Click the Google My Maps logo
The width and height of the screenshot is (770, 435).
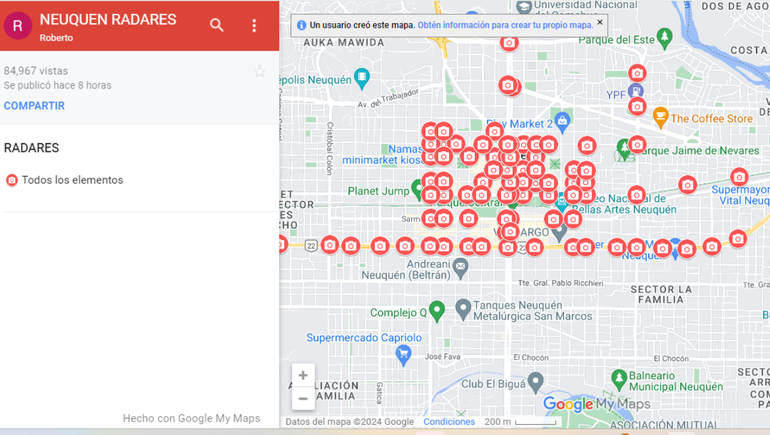pyautogui.click(x=596, y=404)
